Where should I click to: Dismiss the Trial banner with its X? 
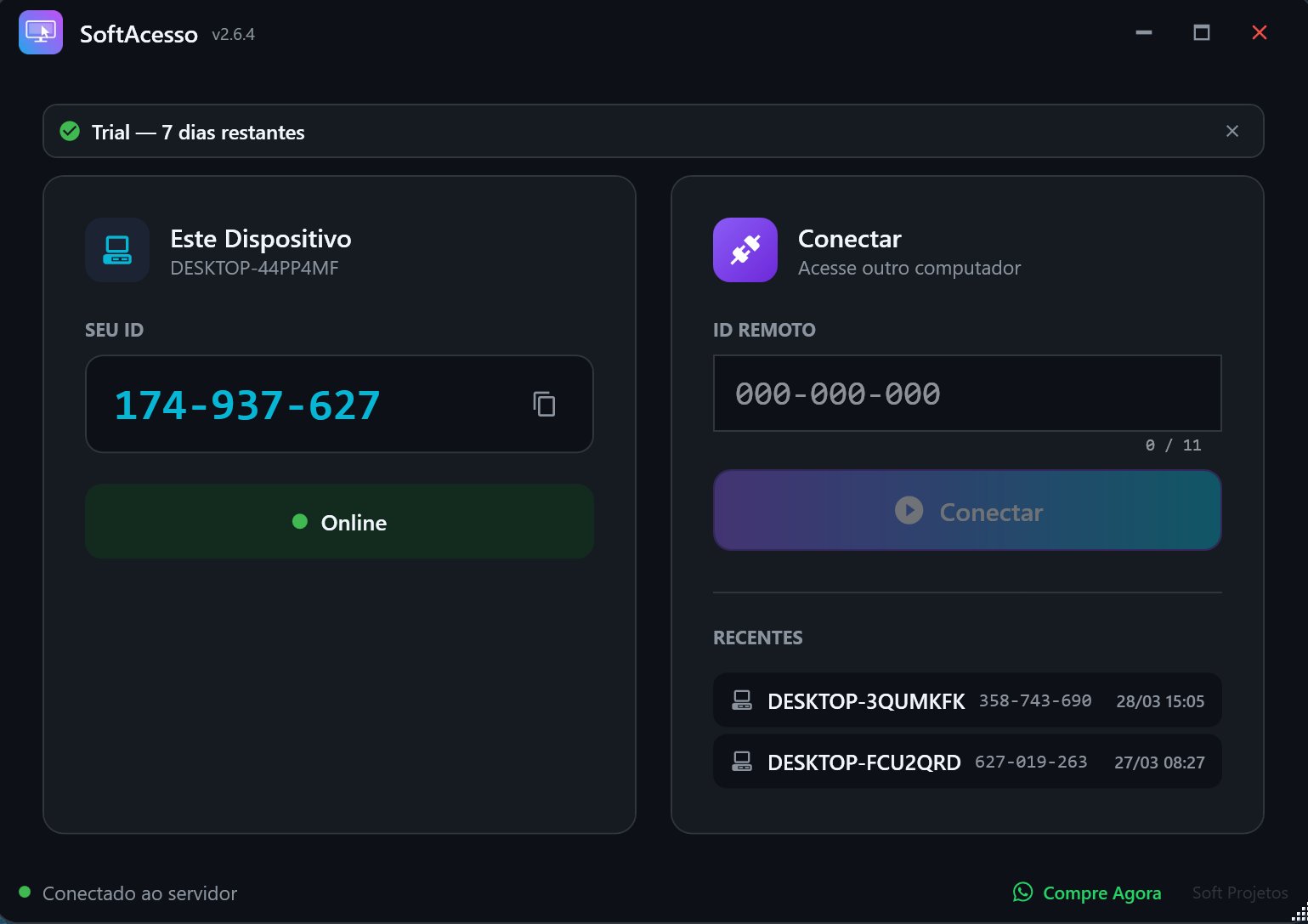point(1232,131)
